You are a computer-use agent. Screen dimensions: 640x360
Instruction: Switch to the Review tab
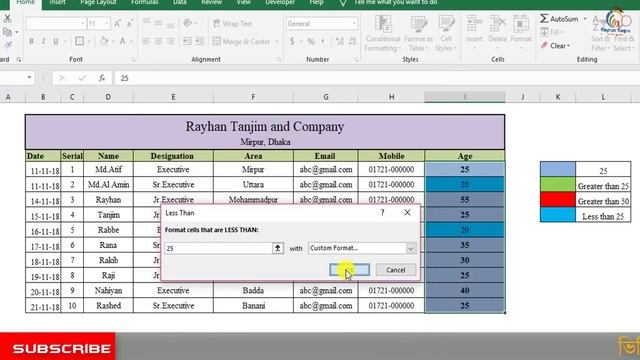point(211,2)
